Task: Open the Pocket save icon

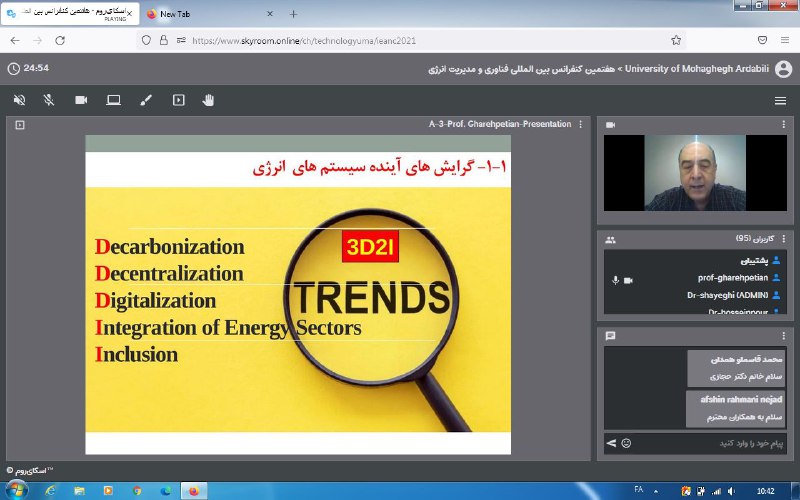Action: coord(762,40)
